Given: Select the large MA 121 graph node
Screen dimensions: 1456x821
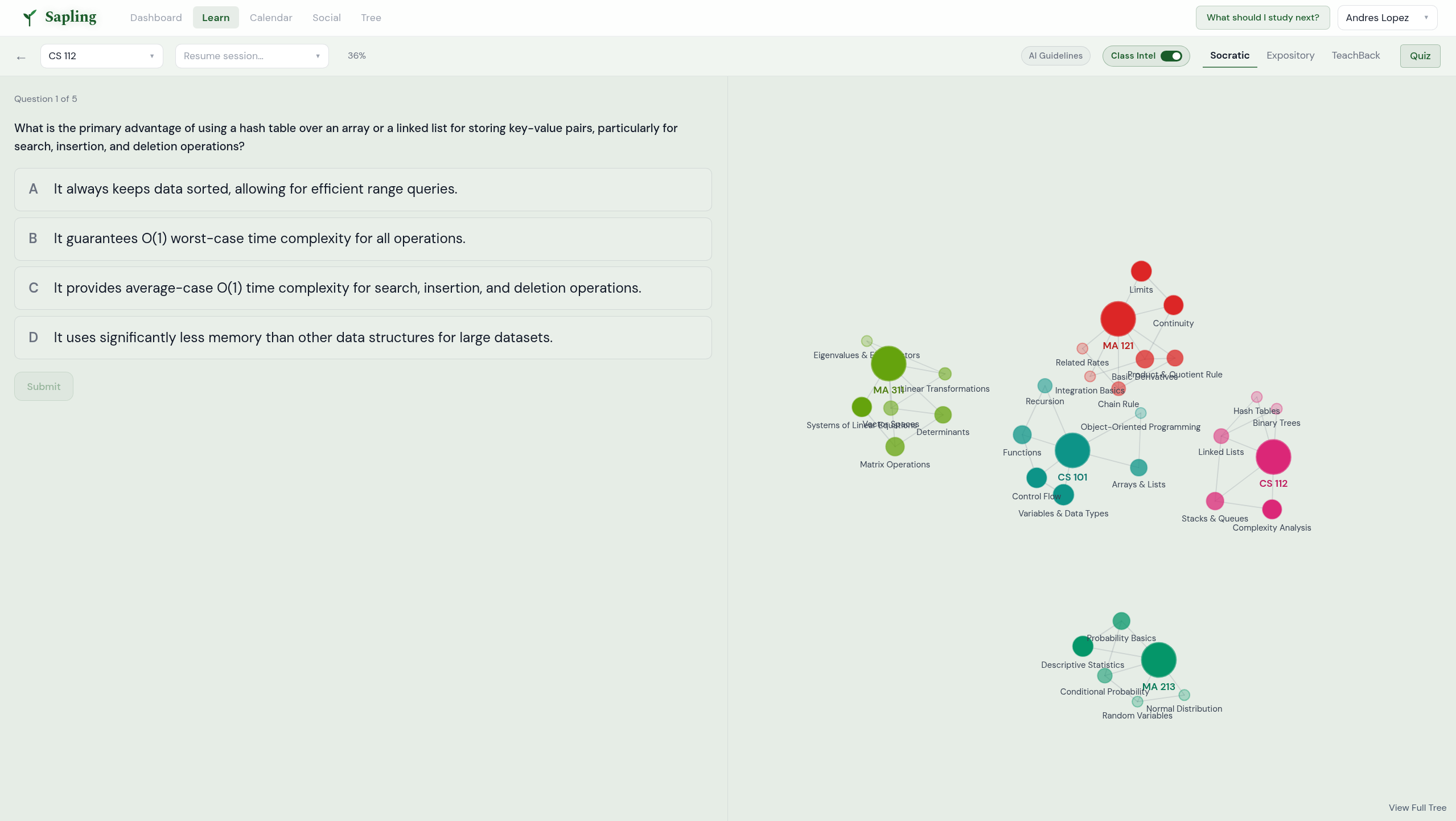Looking at the screenshot, I should (x=1117, y=319).
